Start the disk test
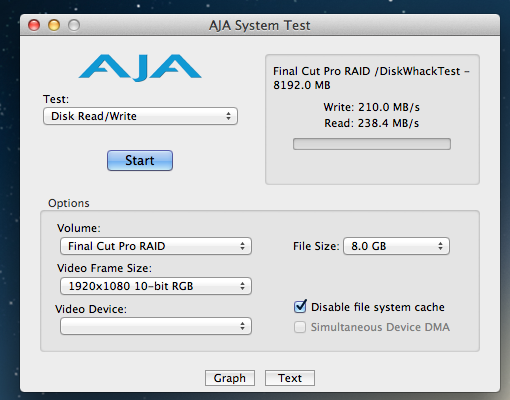Screen dimensions: 510x400 click(140, 160)
